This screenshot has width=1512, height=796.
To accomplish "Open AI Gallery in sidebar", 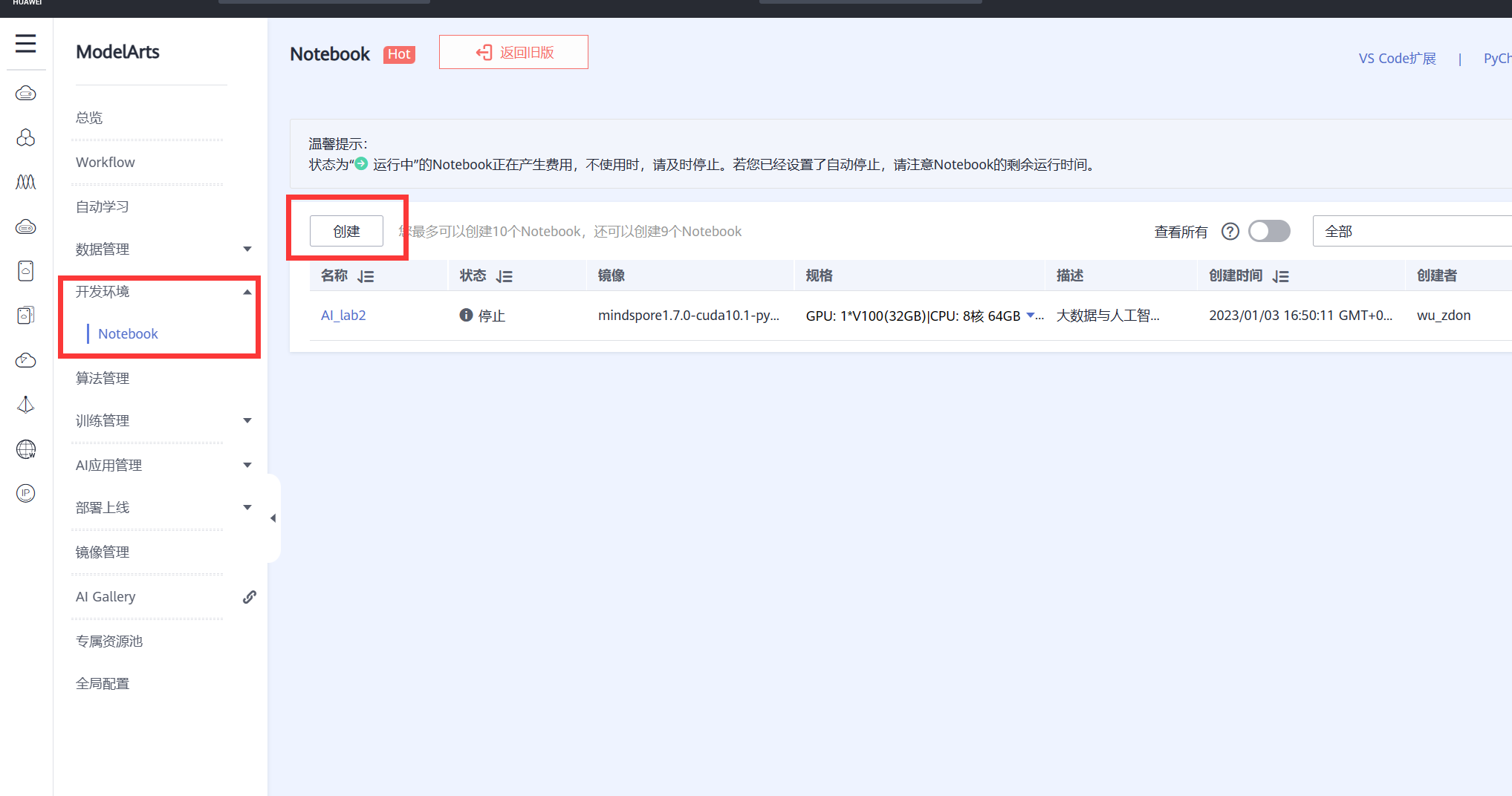I will tap(106, 597).
